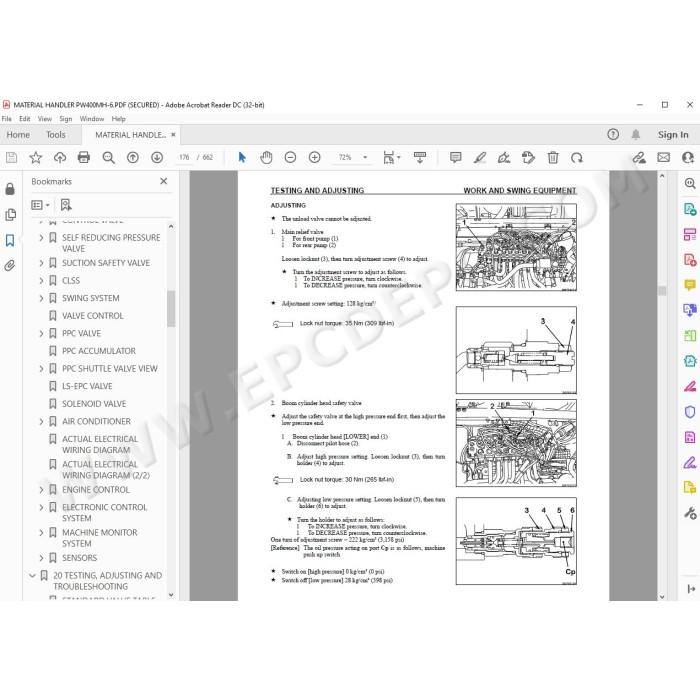Expand SELF REDUCING PRESSURE VALVE bookmark
This screenshot has height=700, width=700.
coord(41,238)
